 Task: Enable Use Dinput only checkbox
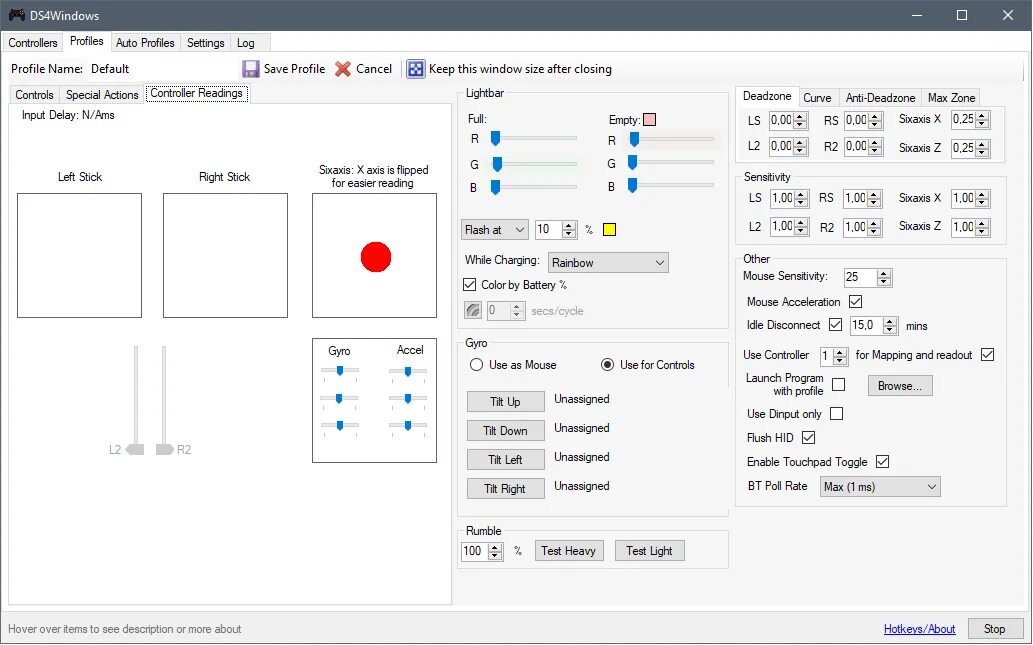click(x=837, y=414)
